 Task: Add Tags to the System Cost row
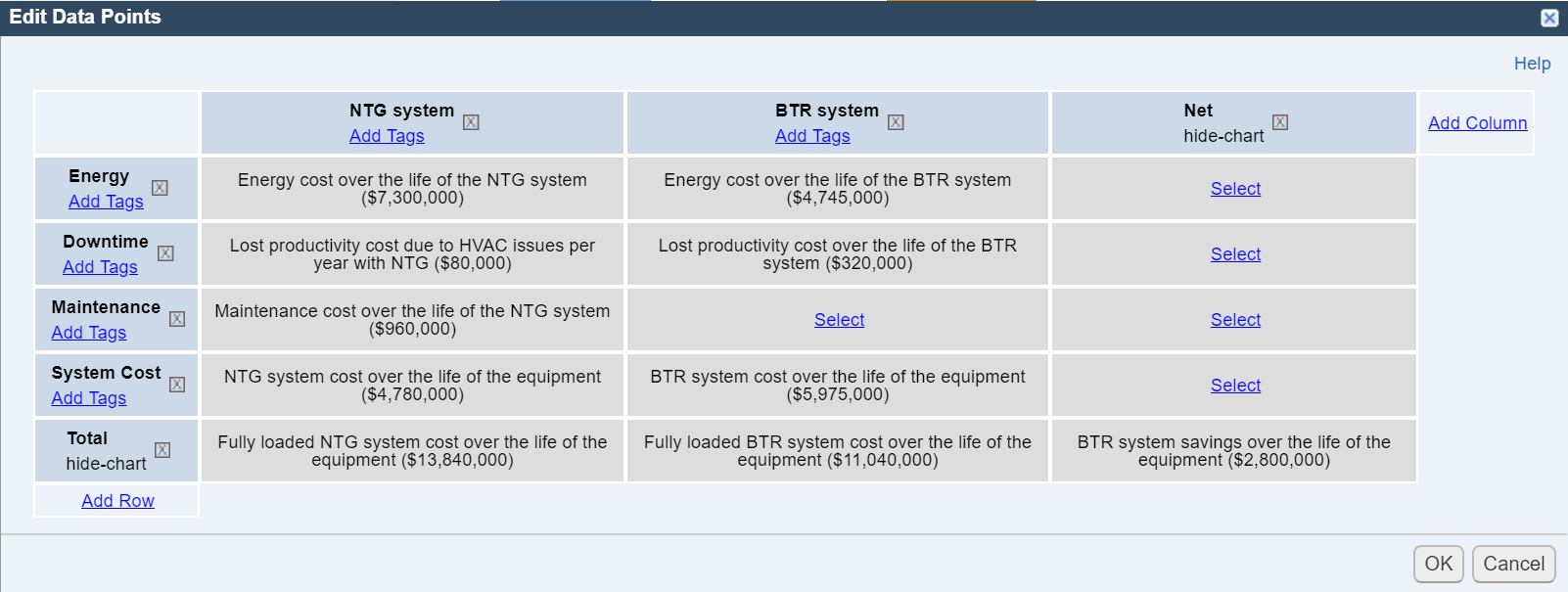pos(89,398)
